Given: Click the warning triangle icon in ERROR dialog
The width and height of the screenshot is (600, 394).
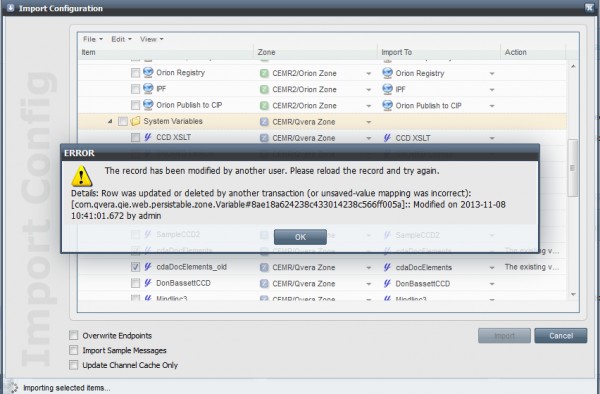Looking at the screenshot, I should click(82, 176).
